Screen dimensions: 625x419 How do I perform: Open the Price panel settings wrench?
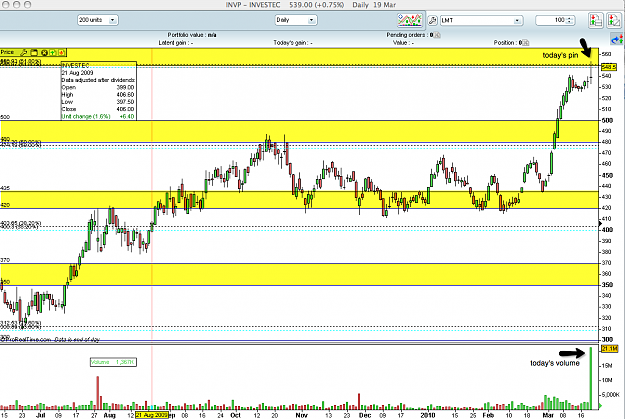point(24,52)
